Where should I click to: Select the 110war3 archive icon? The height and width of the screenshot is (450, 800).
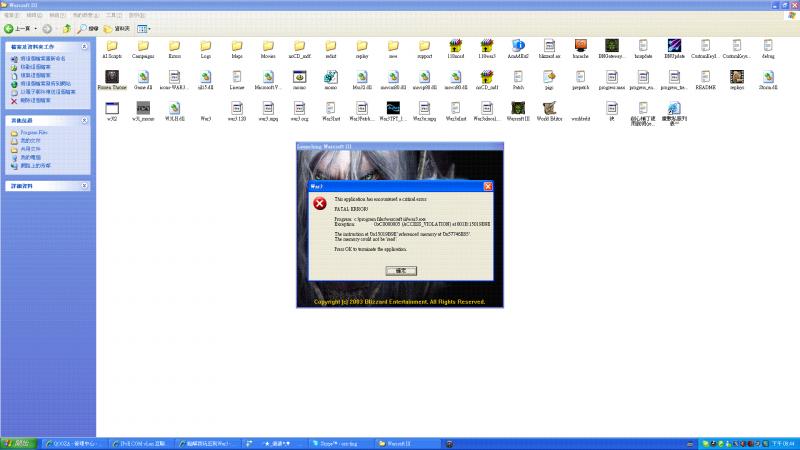pyautogui.click(x=487, y=49)
